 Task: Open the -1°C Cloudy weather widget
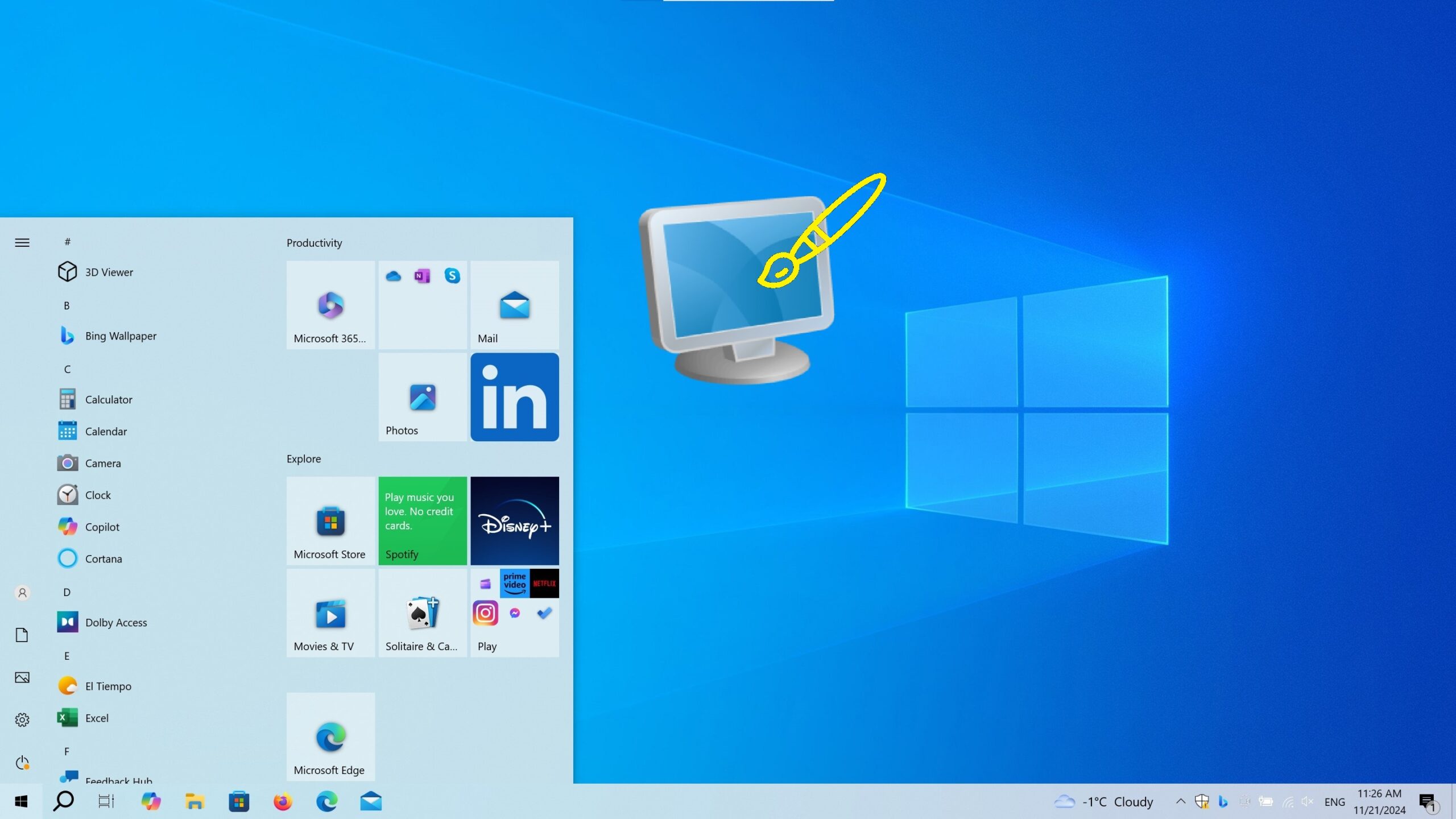tap(1103, 802)
